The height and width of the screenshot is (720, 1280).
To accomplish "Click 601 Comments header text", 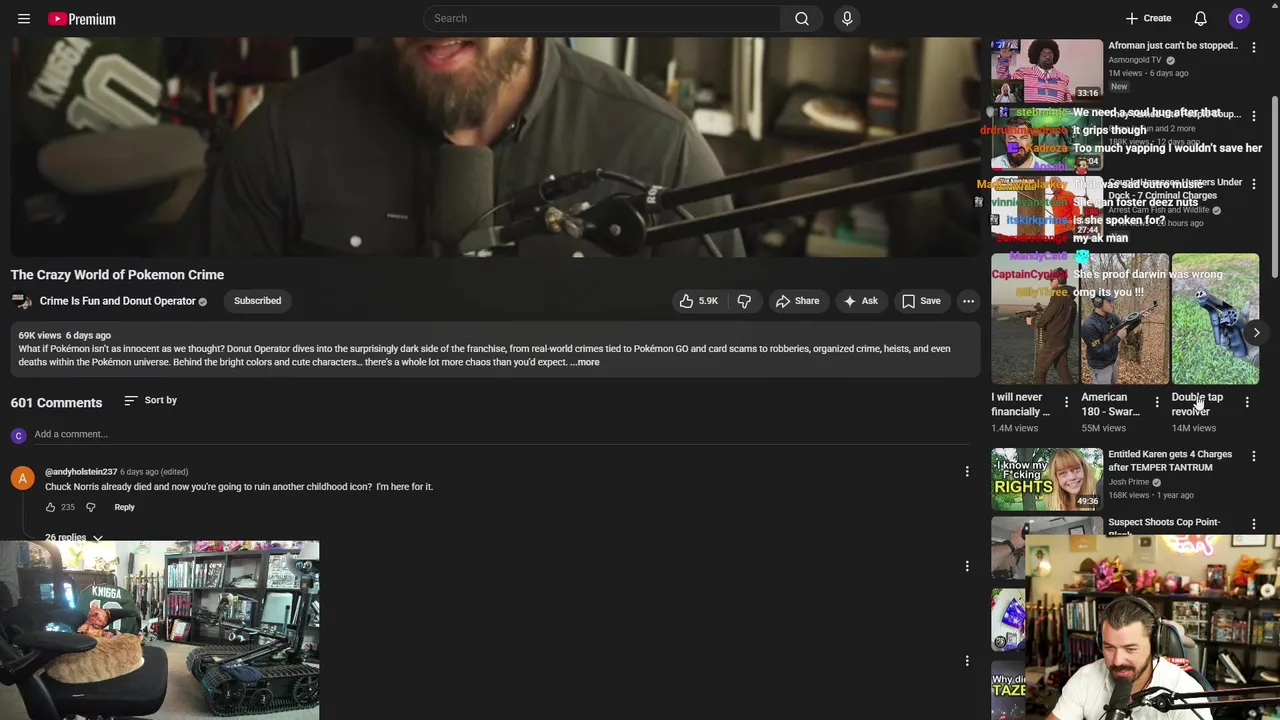I will click(56, 402).
